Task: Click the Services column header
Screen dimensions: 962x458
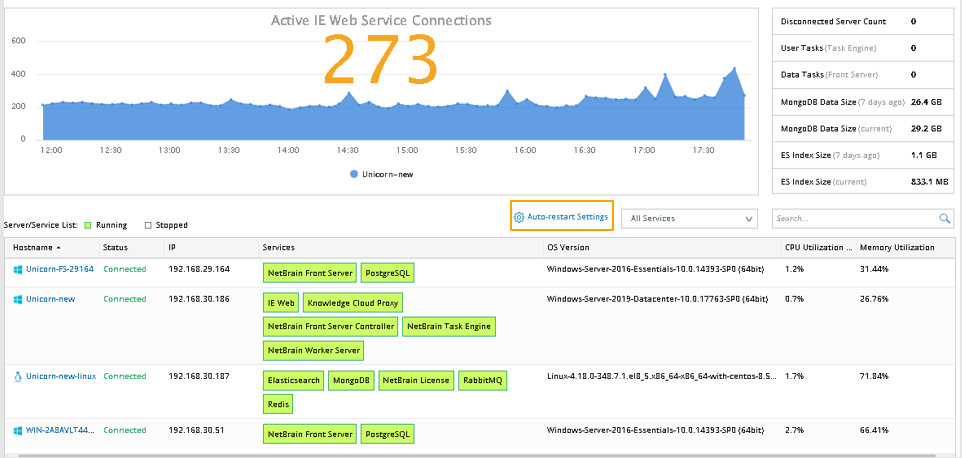Action: pos(399,248)
